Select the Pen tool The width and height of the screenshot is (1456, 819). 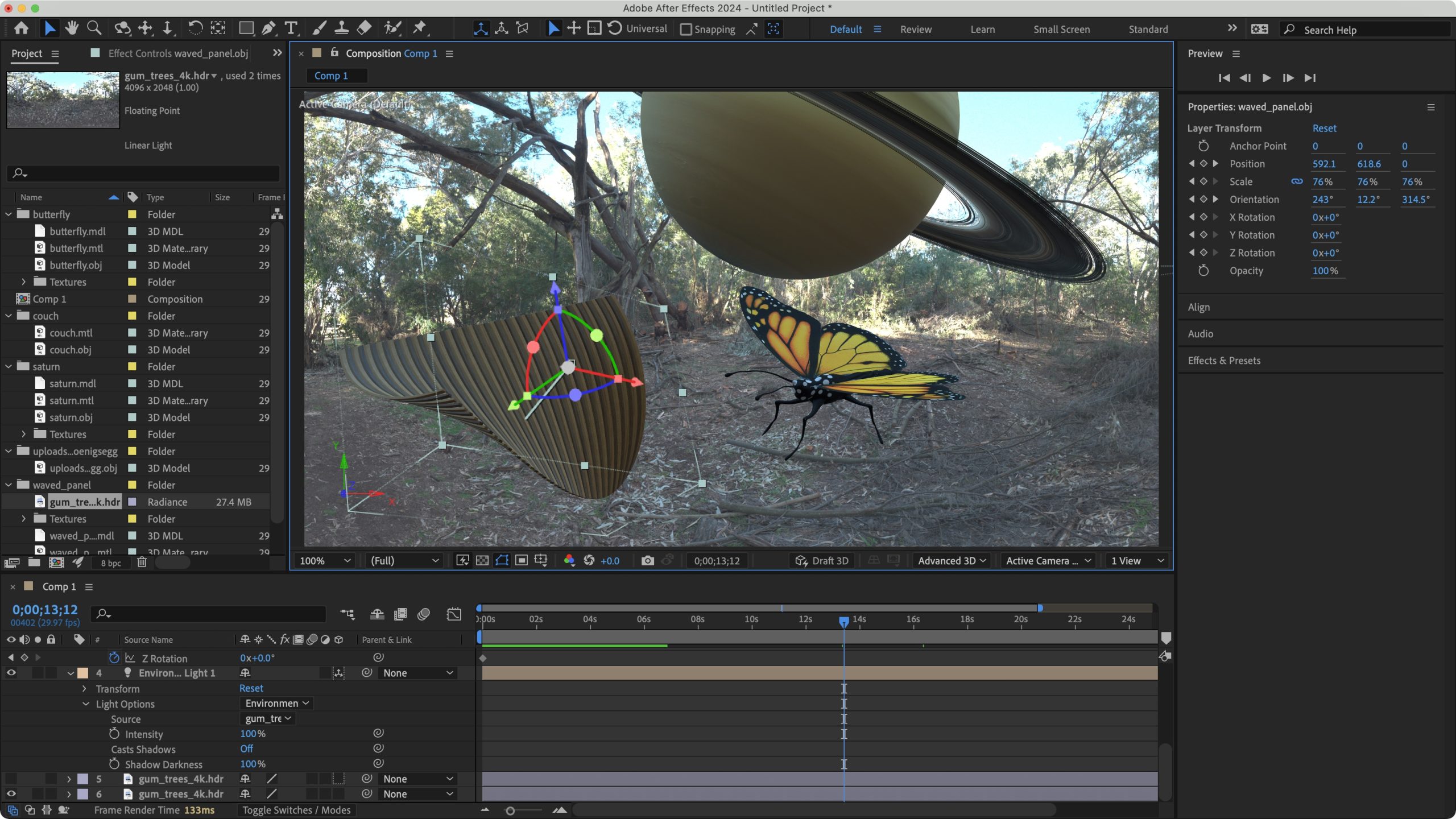click(268, 28)
